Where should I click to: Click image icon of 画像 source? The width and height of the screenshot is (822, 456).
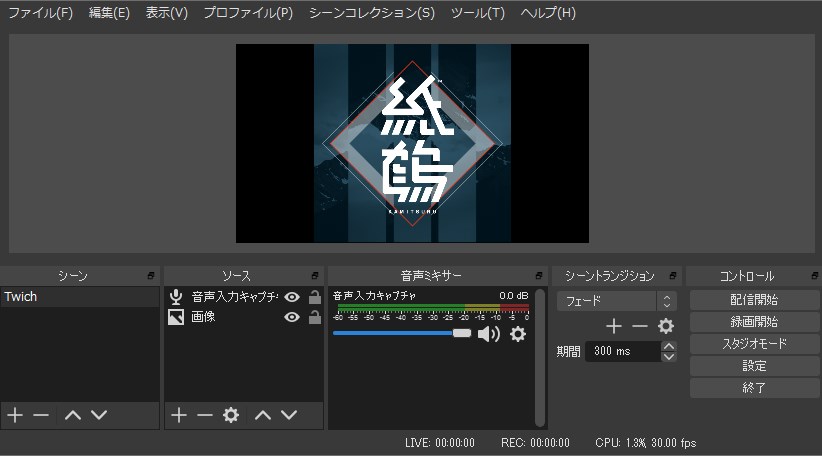[176, 317]
